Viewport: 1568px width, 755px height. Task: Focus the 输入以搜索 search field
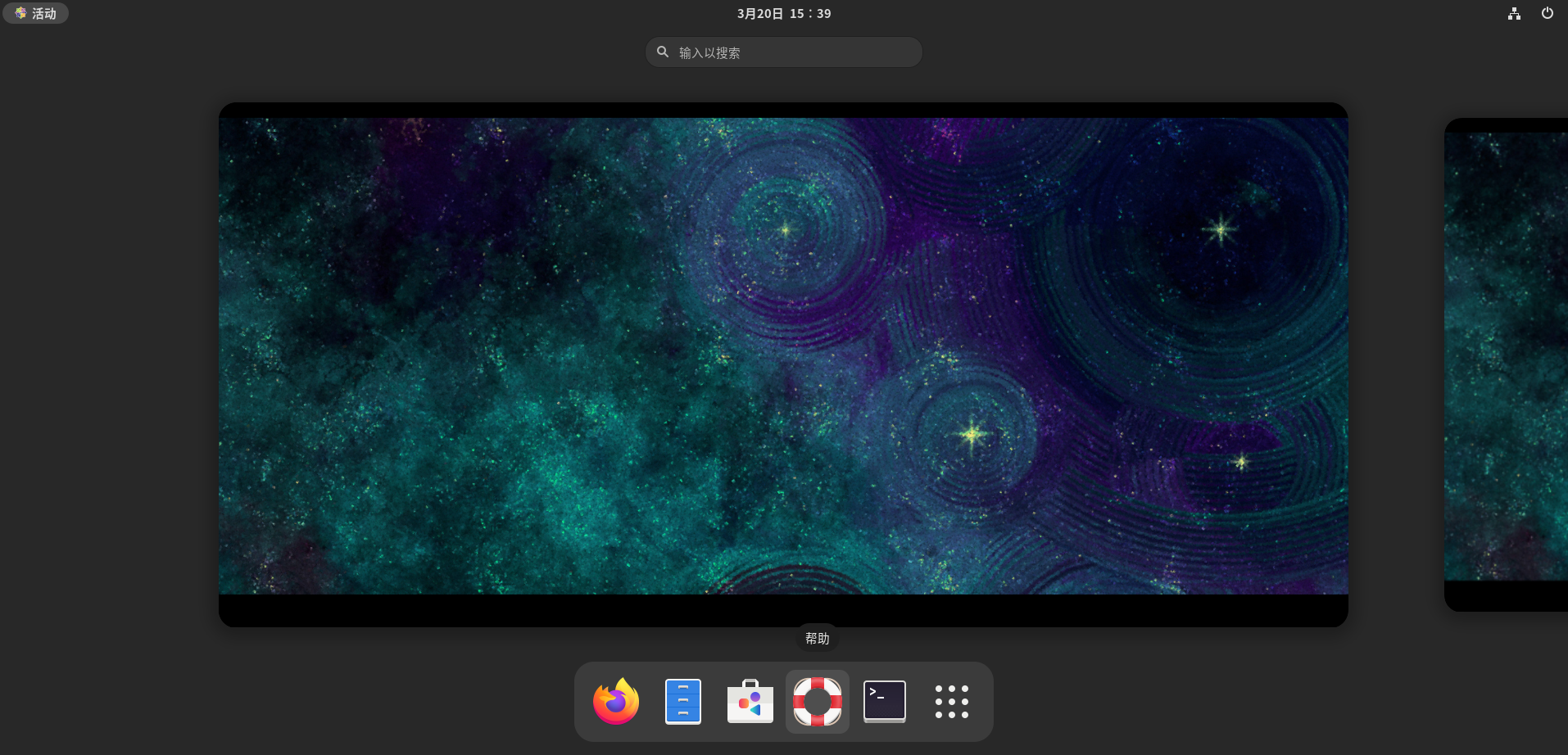tap(784, 52)
